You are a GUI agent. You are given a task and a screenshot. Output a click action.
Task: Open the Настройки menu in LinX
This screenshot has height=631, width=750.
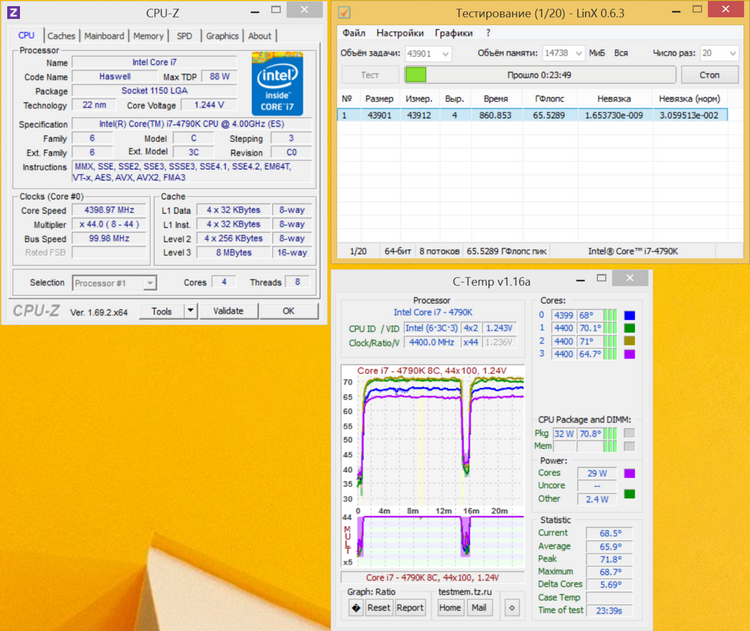click(400, 33)
